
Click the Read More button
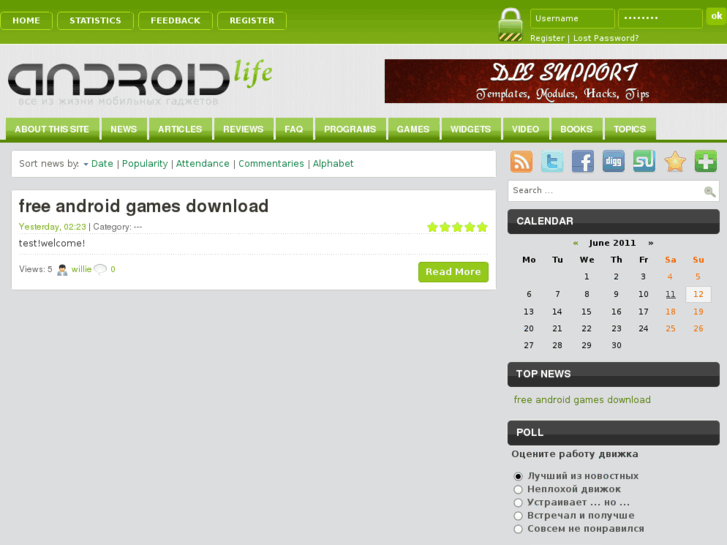(453, 272)
